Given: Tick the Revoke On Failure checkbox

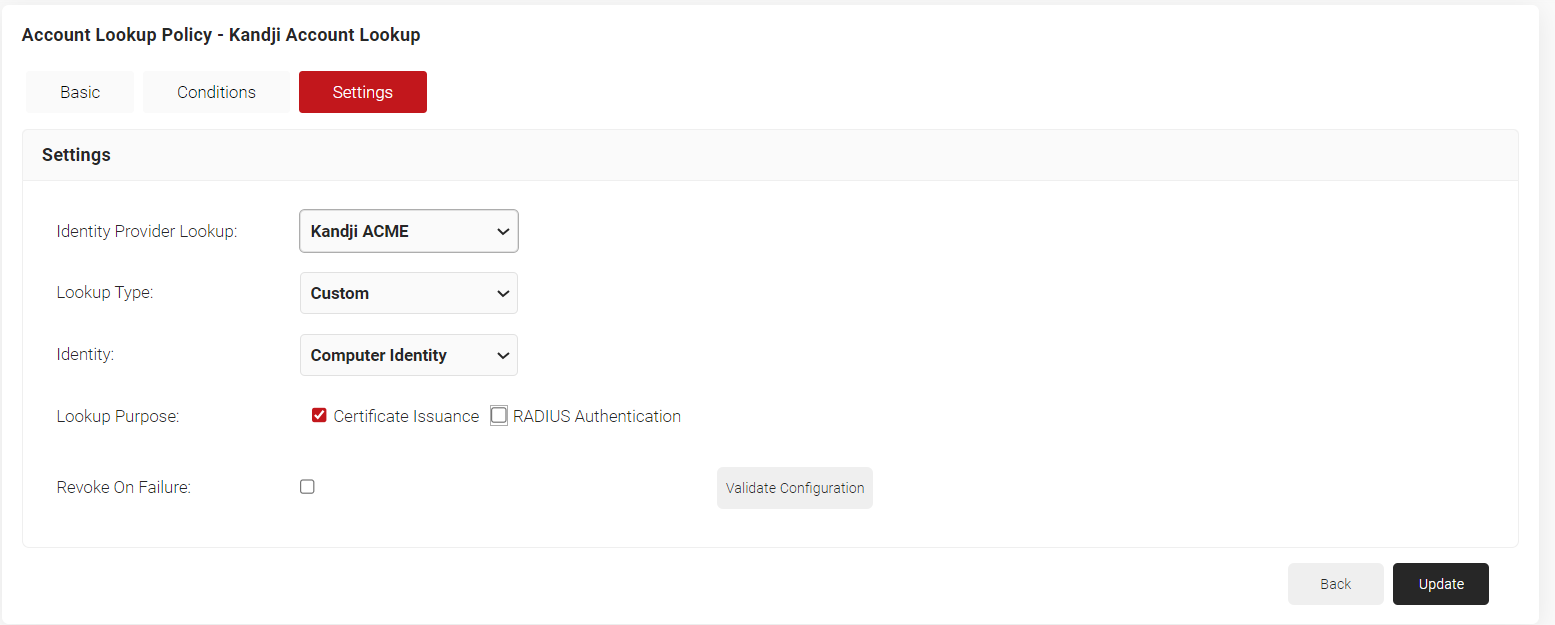Looking at the screenshot, I should coord(307,487).
